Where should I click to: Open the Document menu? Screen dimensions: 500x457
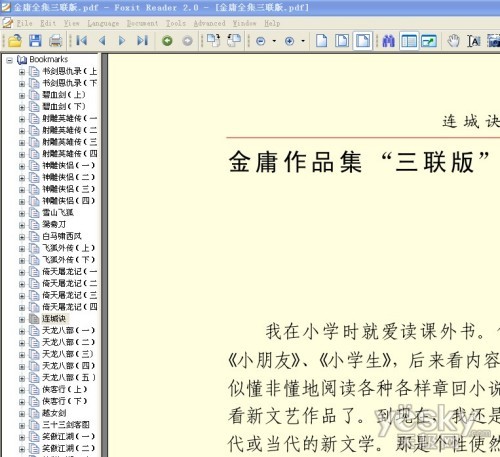tap(142, 23)
